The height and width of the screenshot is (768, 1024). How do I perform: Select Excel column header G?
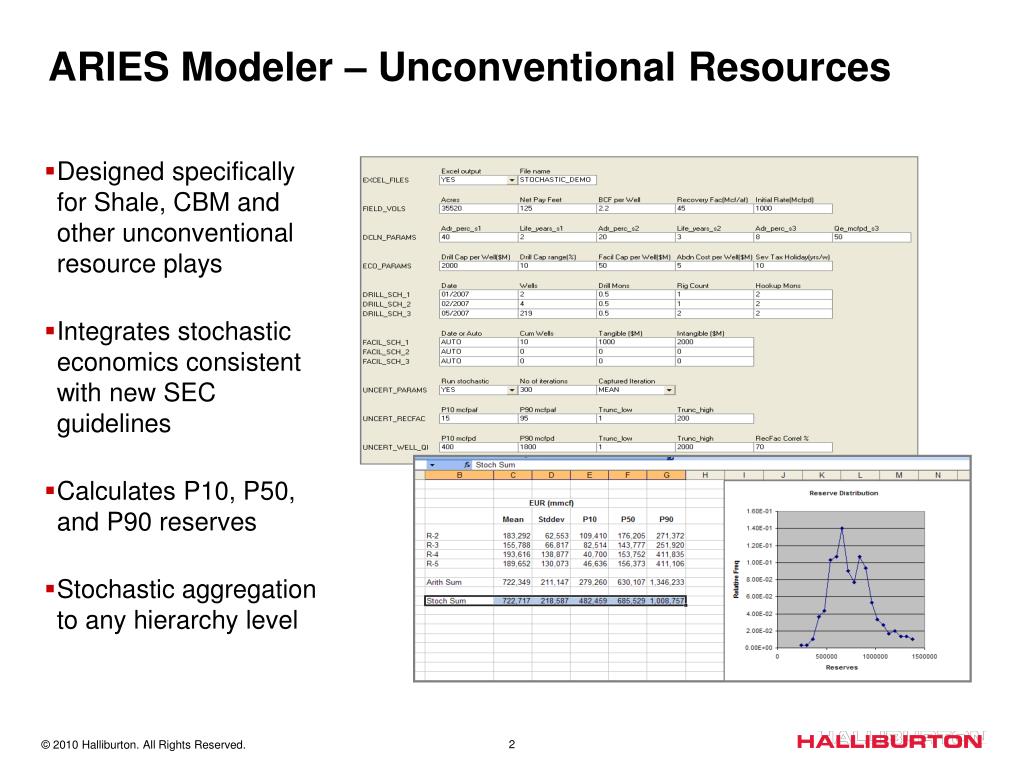click(x=666, y=475)
